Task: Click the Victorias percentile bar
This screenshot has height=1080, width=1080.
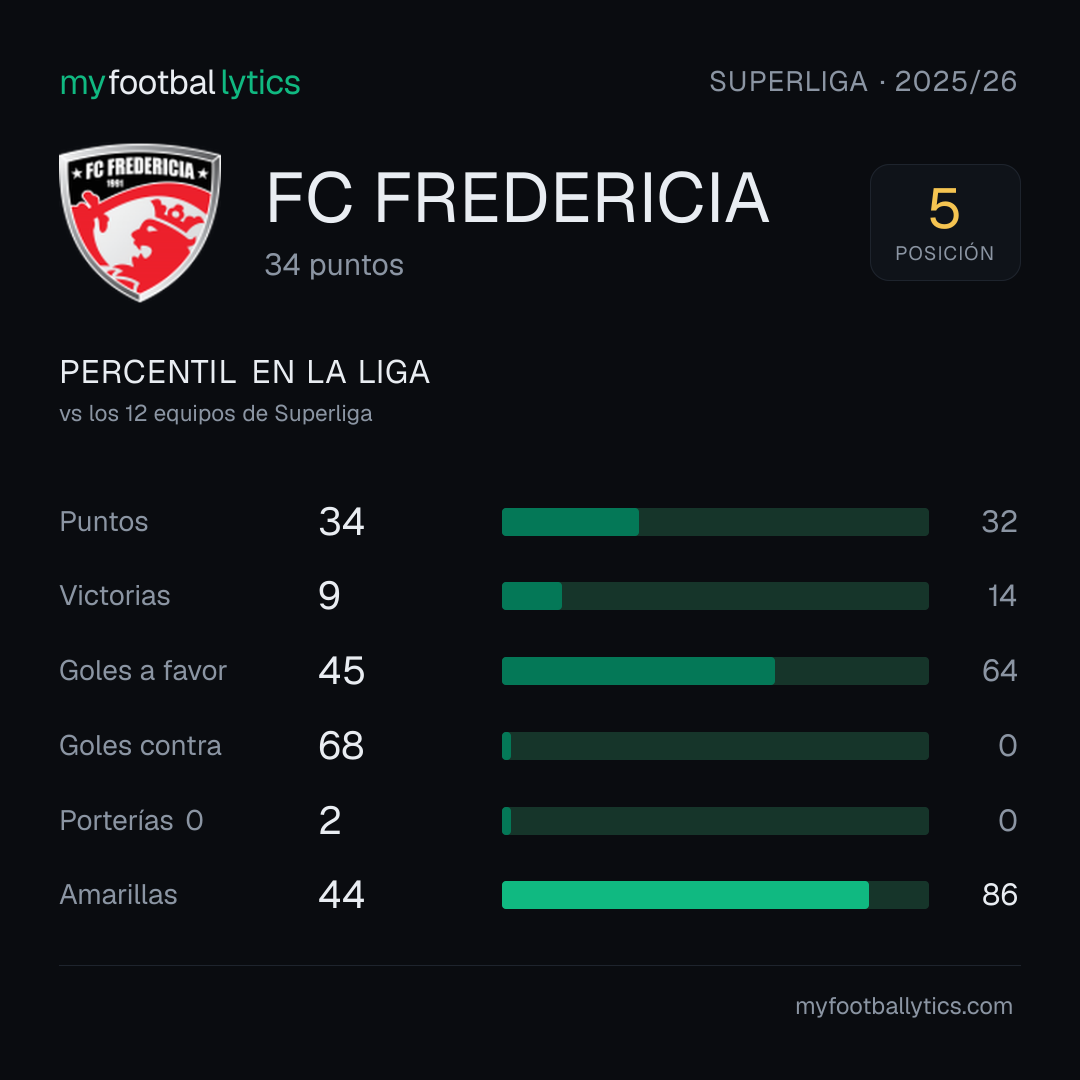Action: (715, 596)
